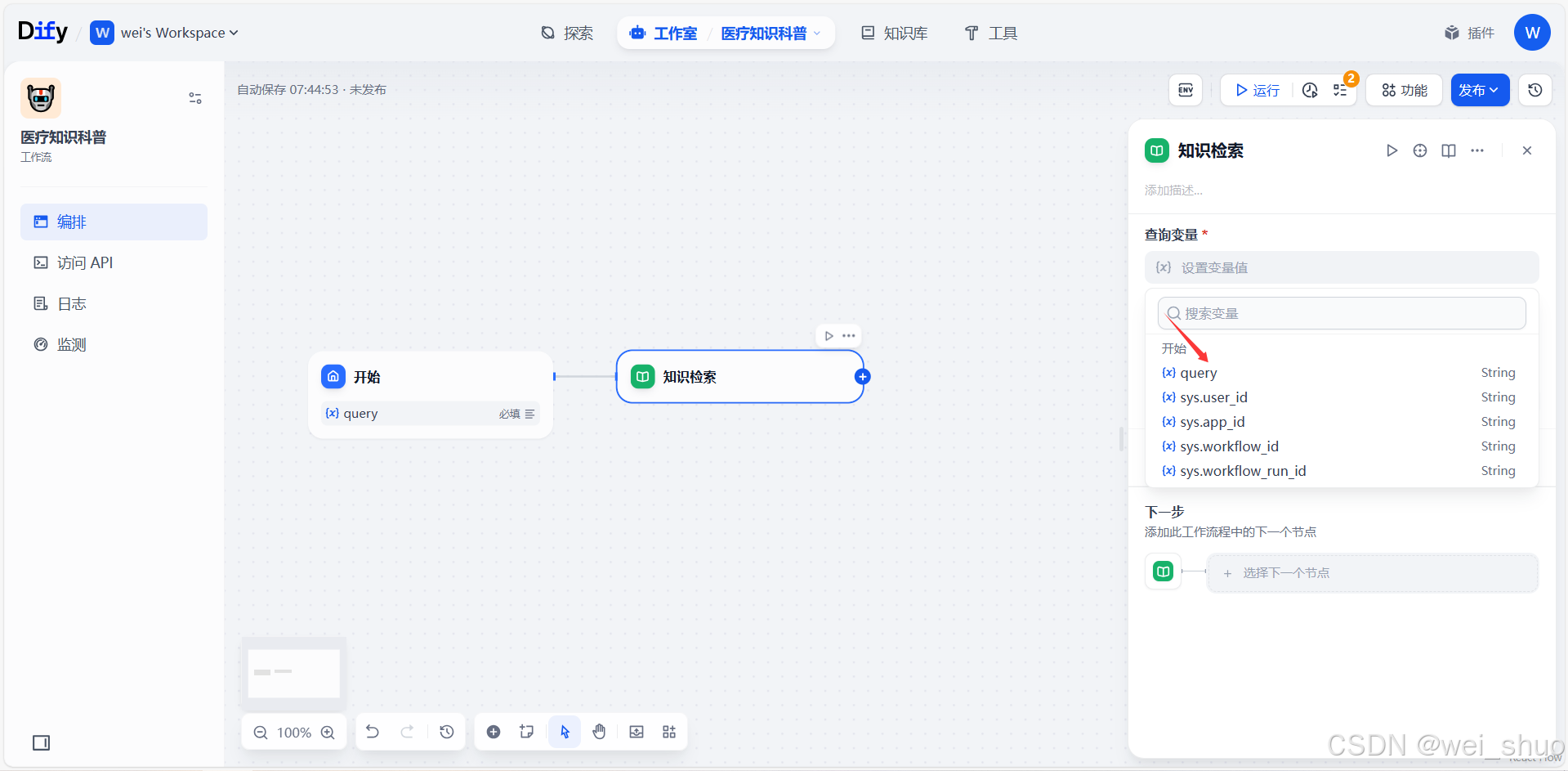Open panel more options menu
1568x771 pixels.
point(1477,150)
